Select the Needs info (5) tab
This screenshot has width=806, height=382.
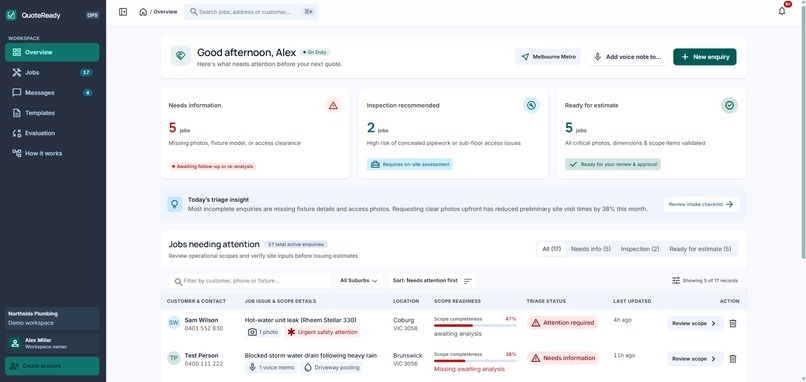coord(591,249)
